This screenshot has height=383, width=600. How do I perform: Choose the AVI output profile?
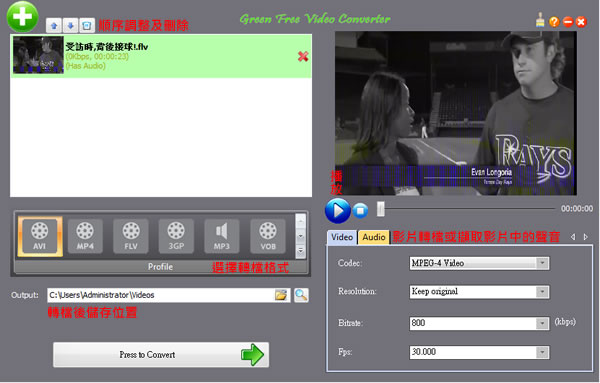click(40, 236)
